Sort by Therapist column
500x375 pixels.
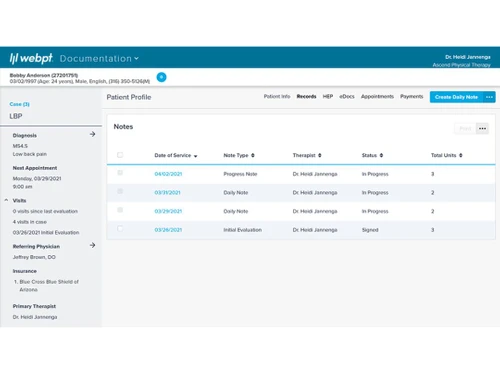(x=307, y=155)
